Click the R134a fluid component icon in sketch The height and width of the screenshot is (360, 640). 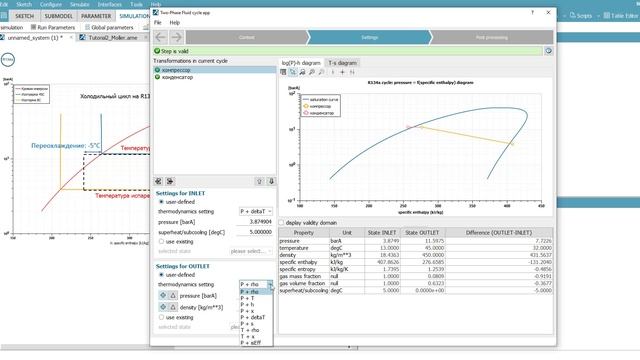point(8,60)
